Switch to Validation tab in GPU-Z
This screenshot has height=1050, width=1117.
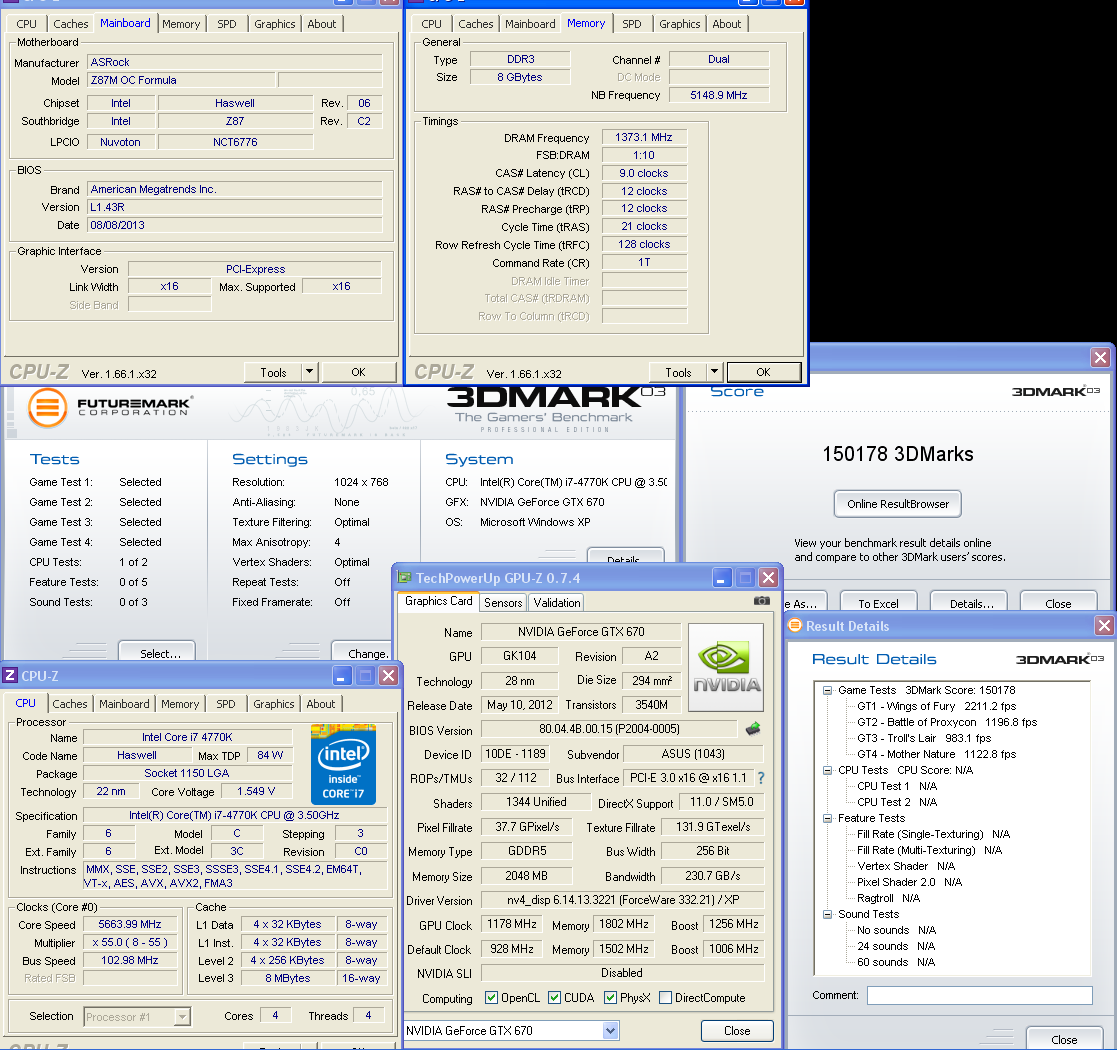pos(556,603)
